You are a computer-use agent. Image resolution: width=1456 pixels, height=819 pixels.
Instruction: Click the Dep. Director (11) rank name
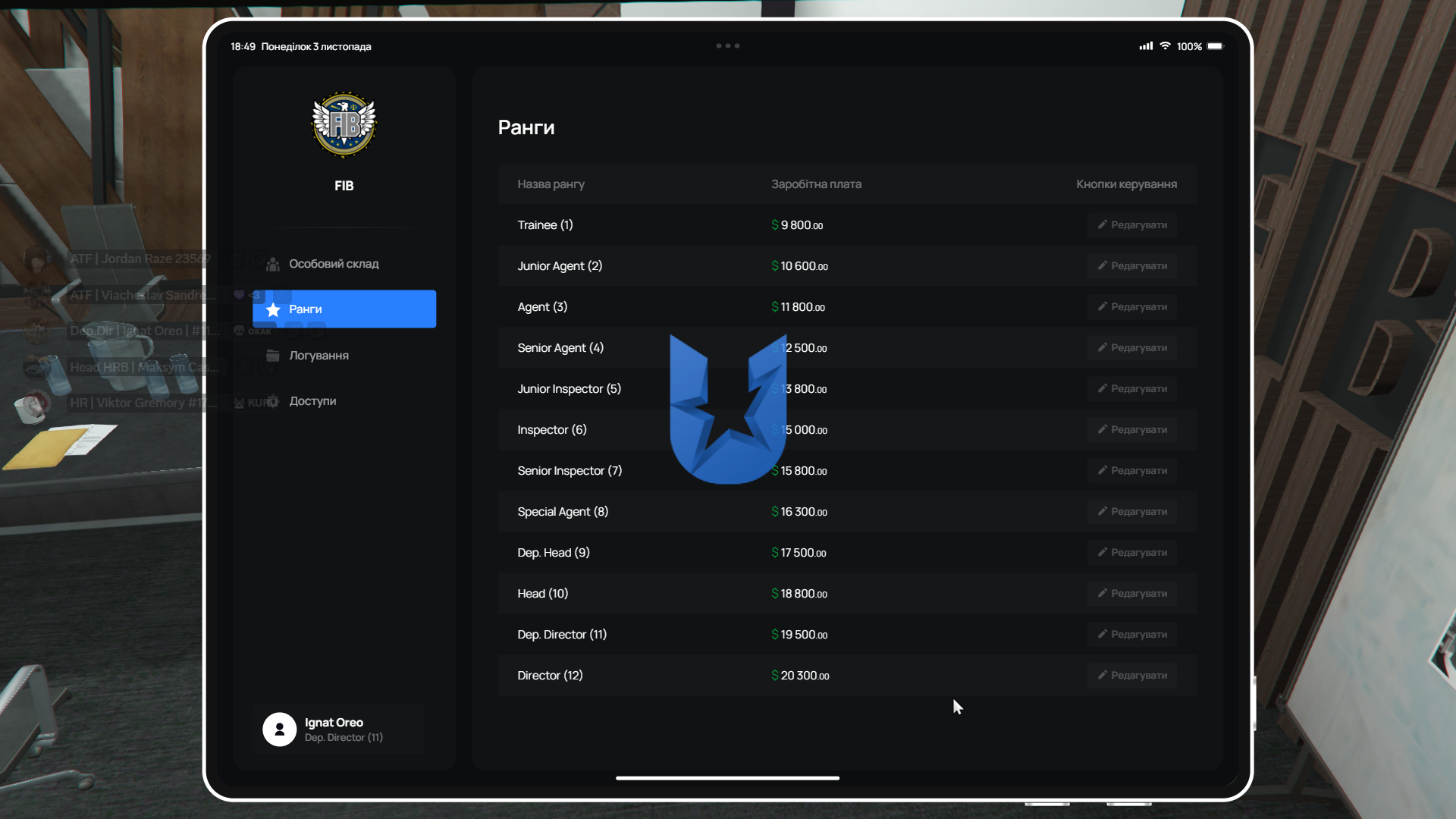click(x=562, y=635)
